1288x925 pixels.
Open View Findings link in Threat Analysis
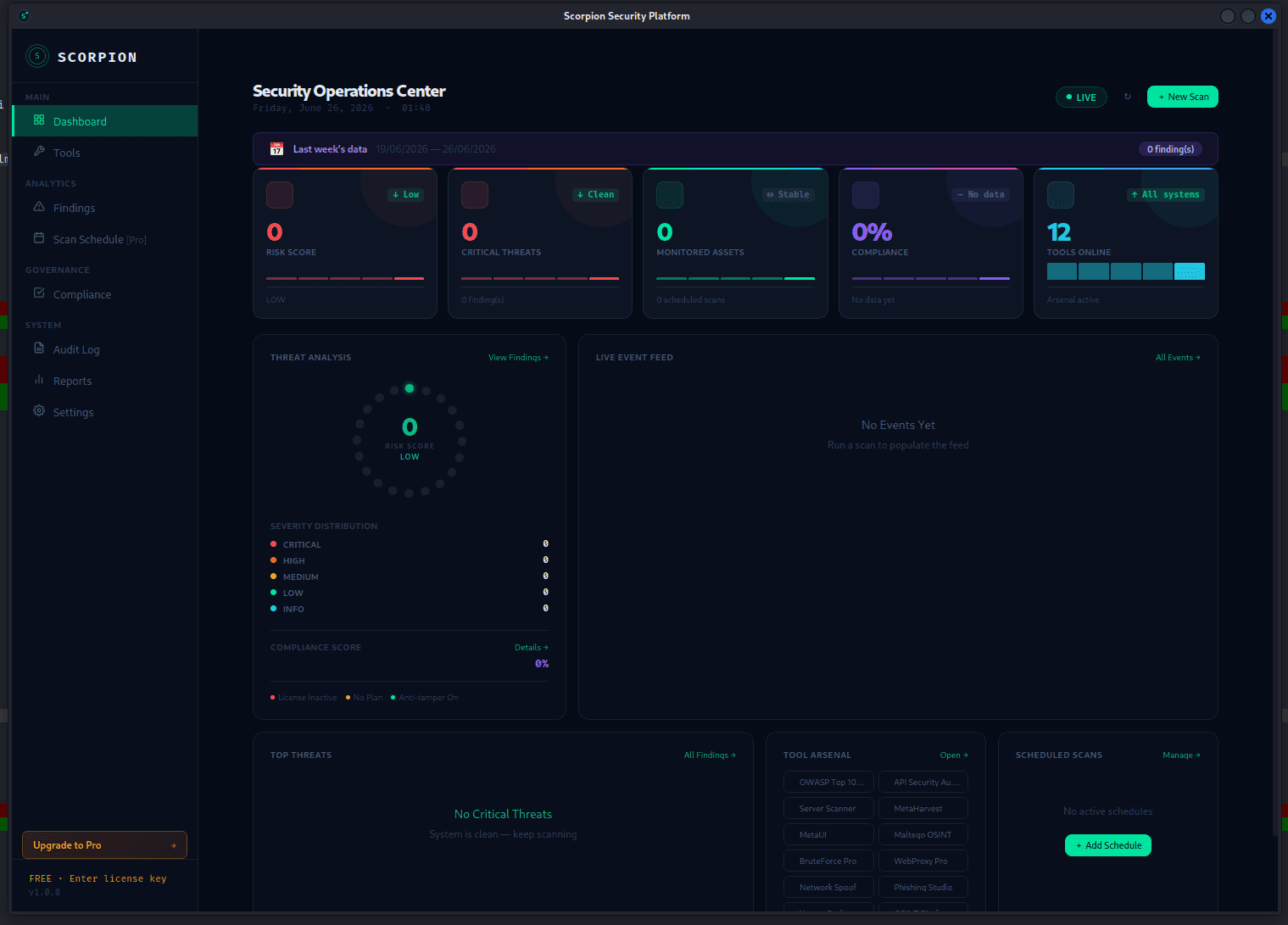pos(518,358)
